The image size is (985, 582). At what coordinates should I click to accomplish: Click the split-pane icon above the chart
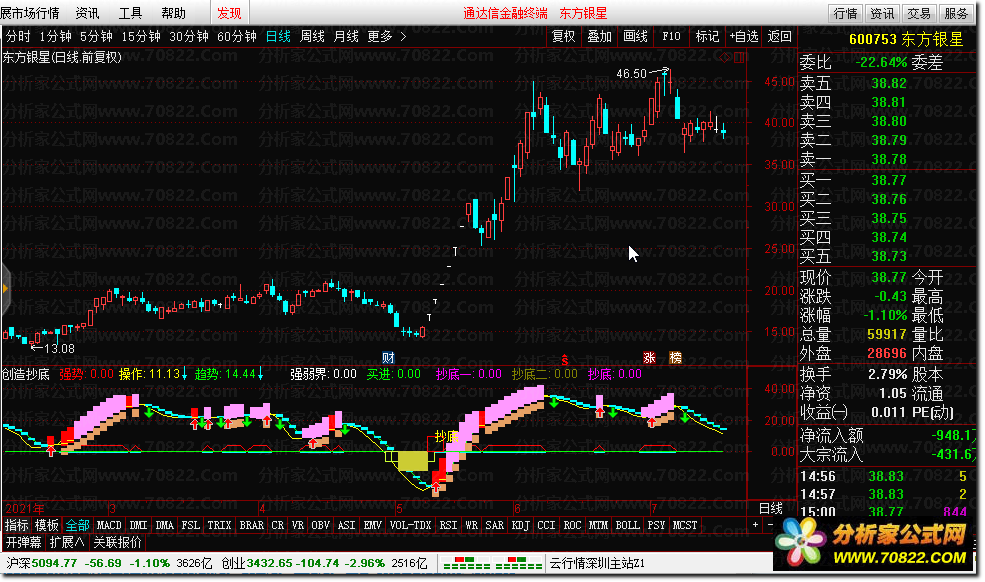(x=739, y=57)
